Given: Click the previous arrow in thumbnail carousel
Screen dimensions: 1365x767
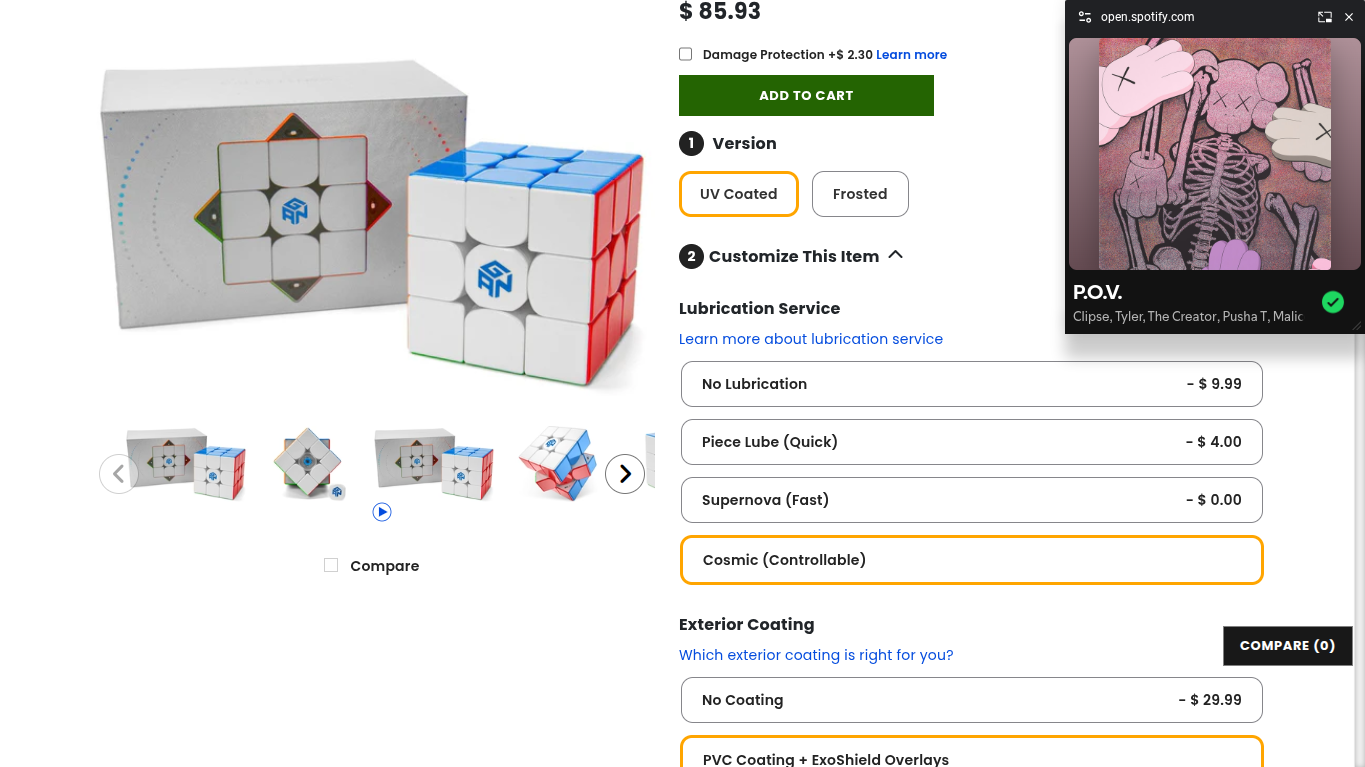Looking at the screenshot, I should (x=119, y=474).
